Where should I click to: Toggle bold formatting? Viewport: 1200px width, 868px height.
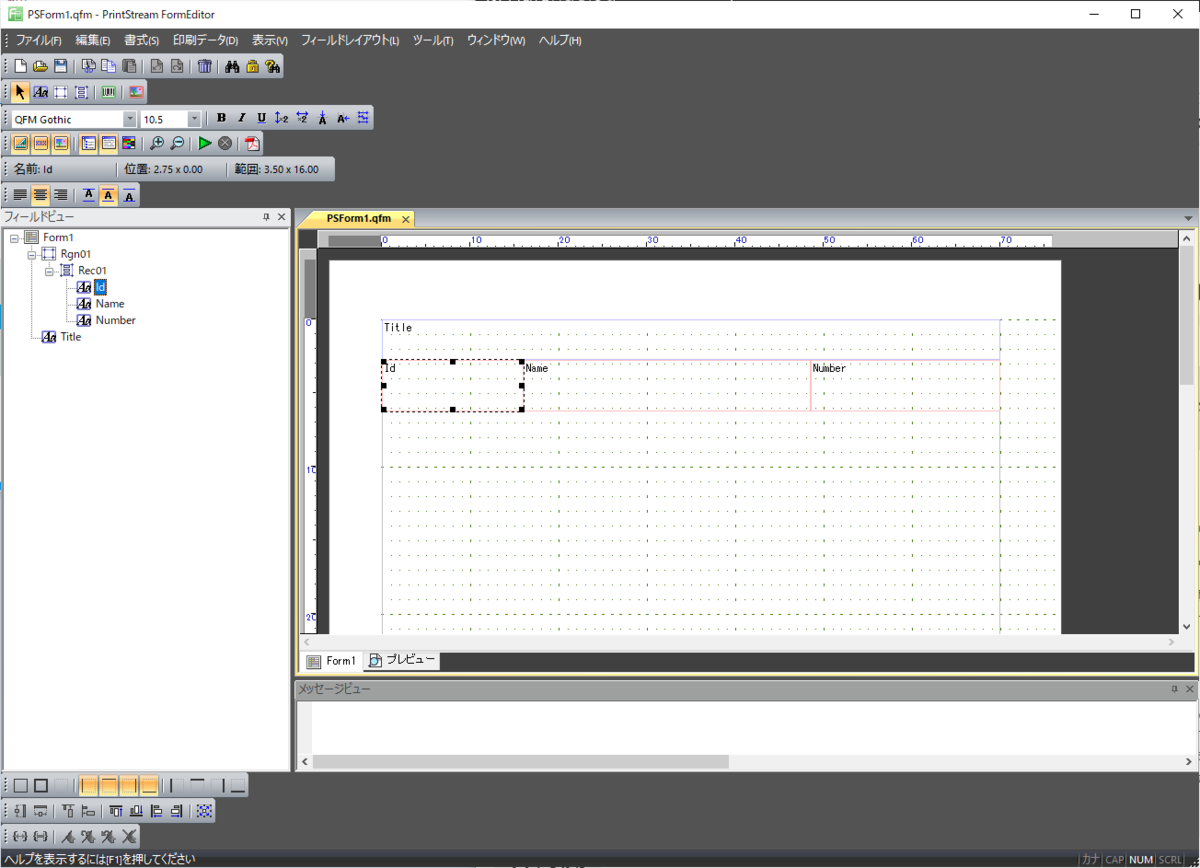point(221,118)
